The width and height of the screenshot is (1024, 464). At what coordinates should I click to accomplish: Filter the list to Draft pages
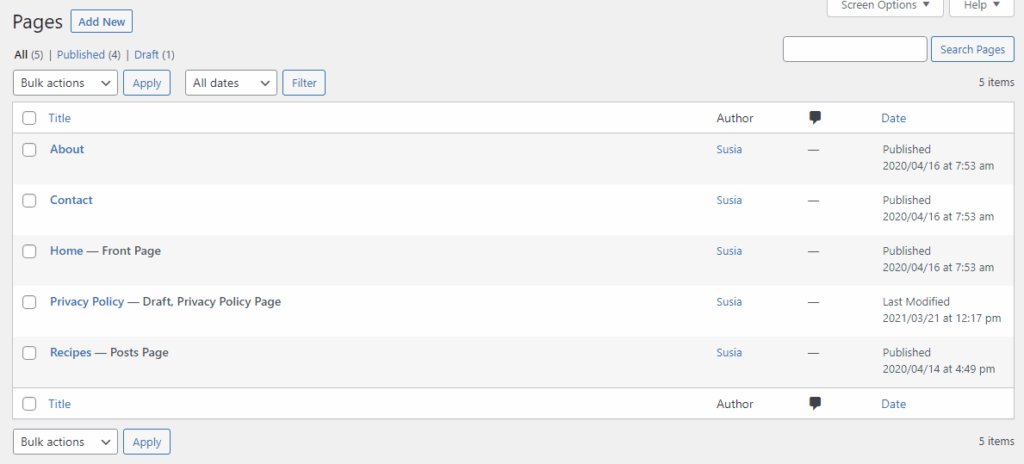(146, 55)
